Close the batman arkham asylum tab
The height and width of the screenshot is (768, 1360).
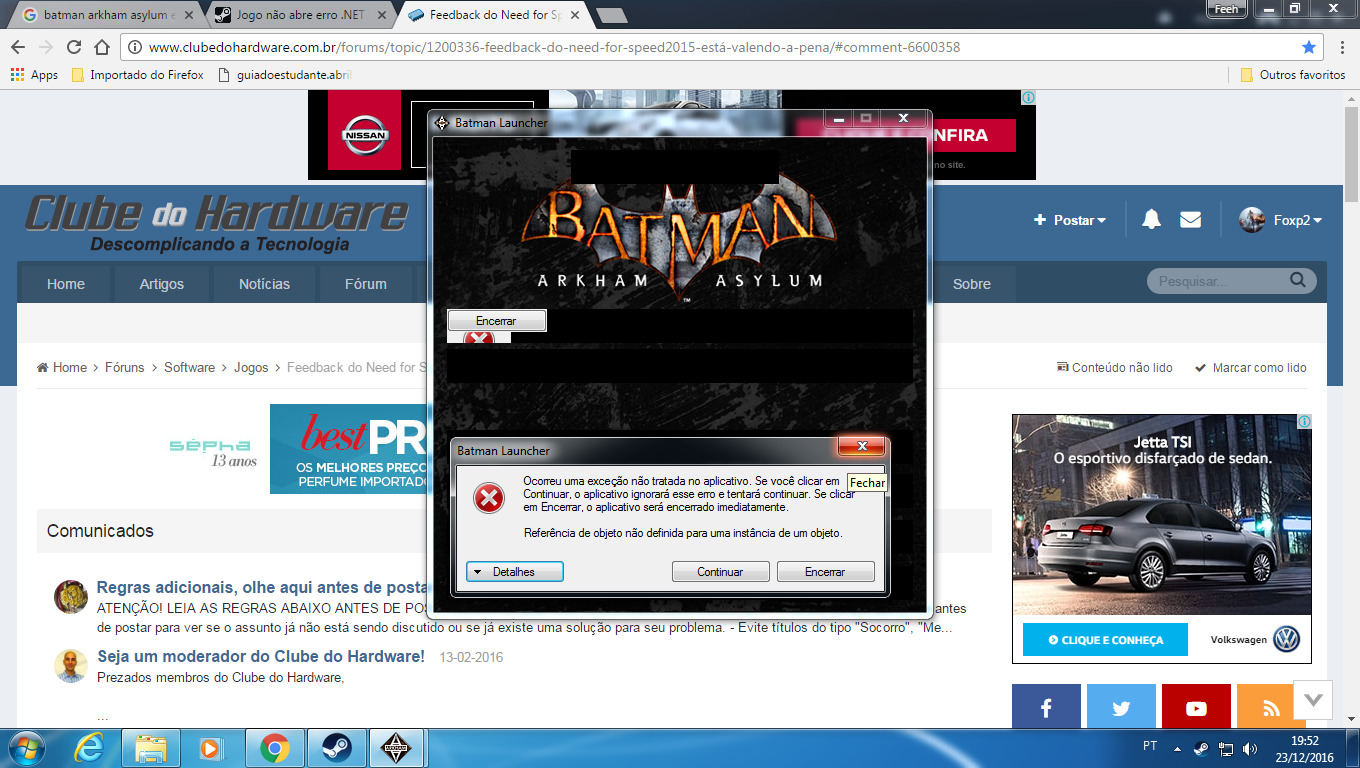189,15
